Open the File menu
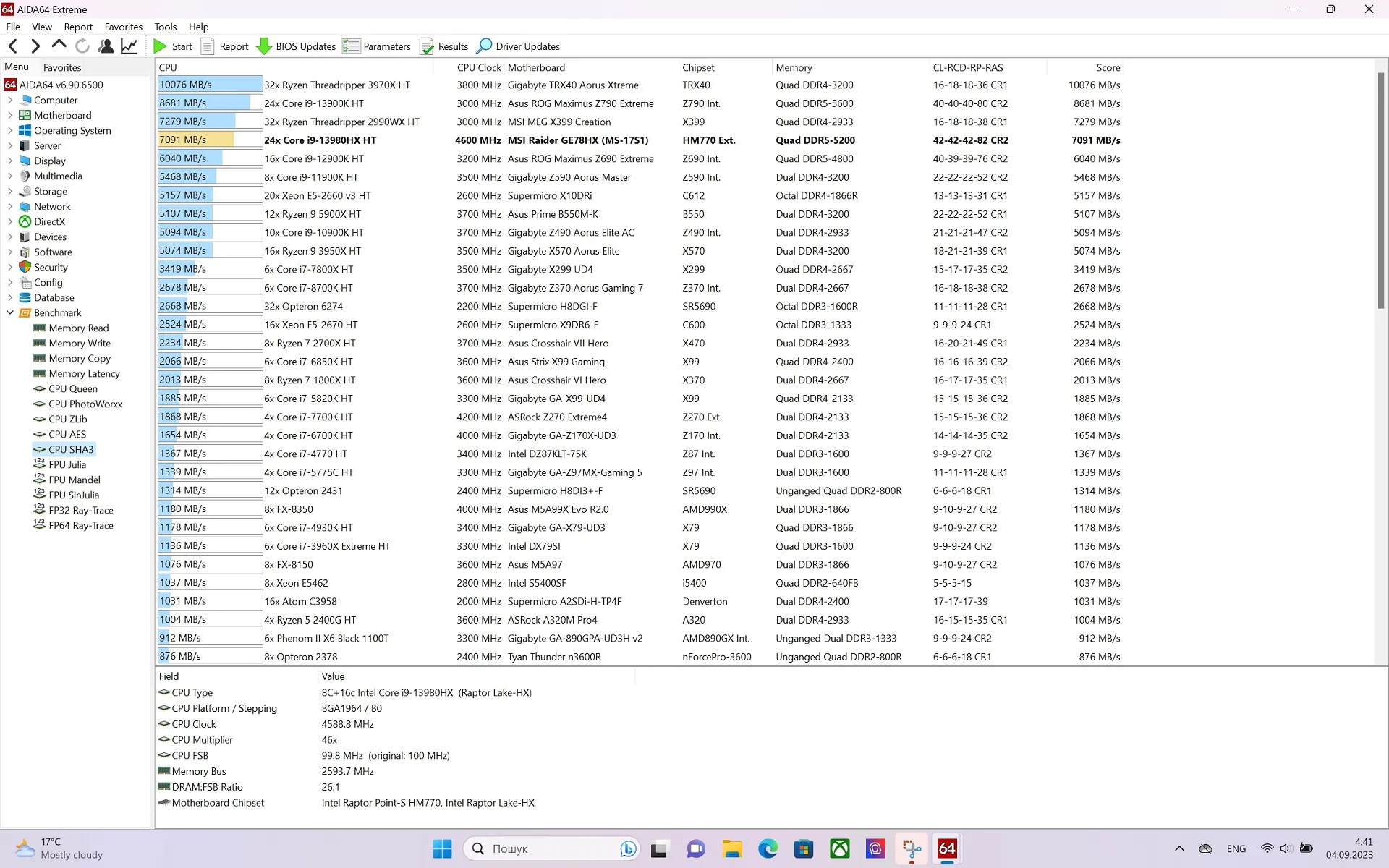The width and height of the screenshot is (1389, 868). 13,27
